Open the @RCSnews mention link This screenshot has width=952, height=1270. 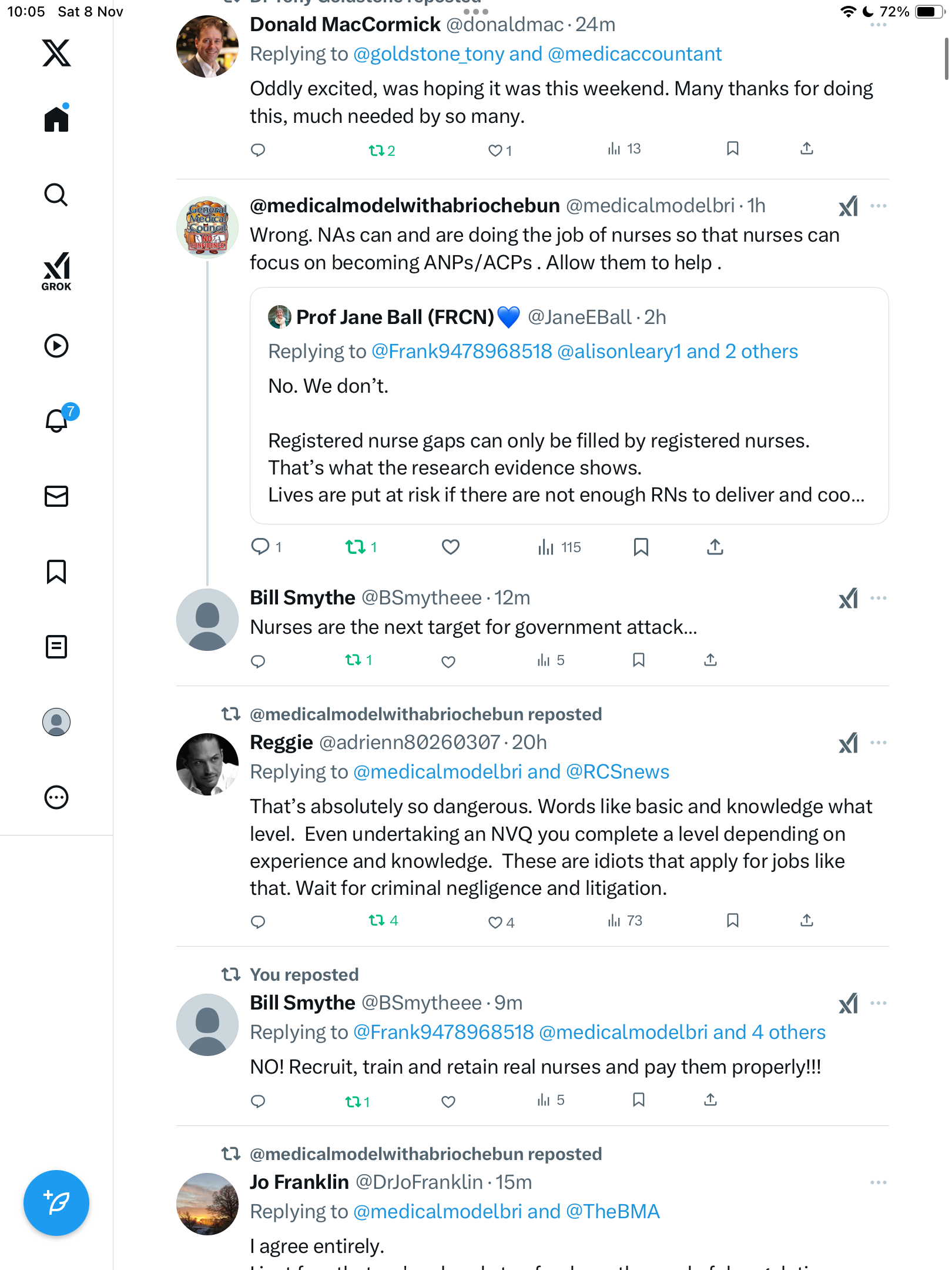coord(618,772)
